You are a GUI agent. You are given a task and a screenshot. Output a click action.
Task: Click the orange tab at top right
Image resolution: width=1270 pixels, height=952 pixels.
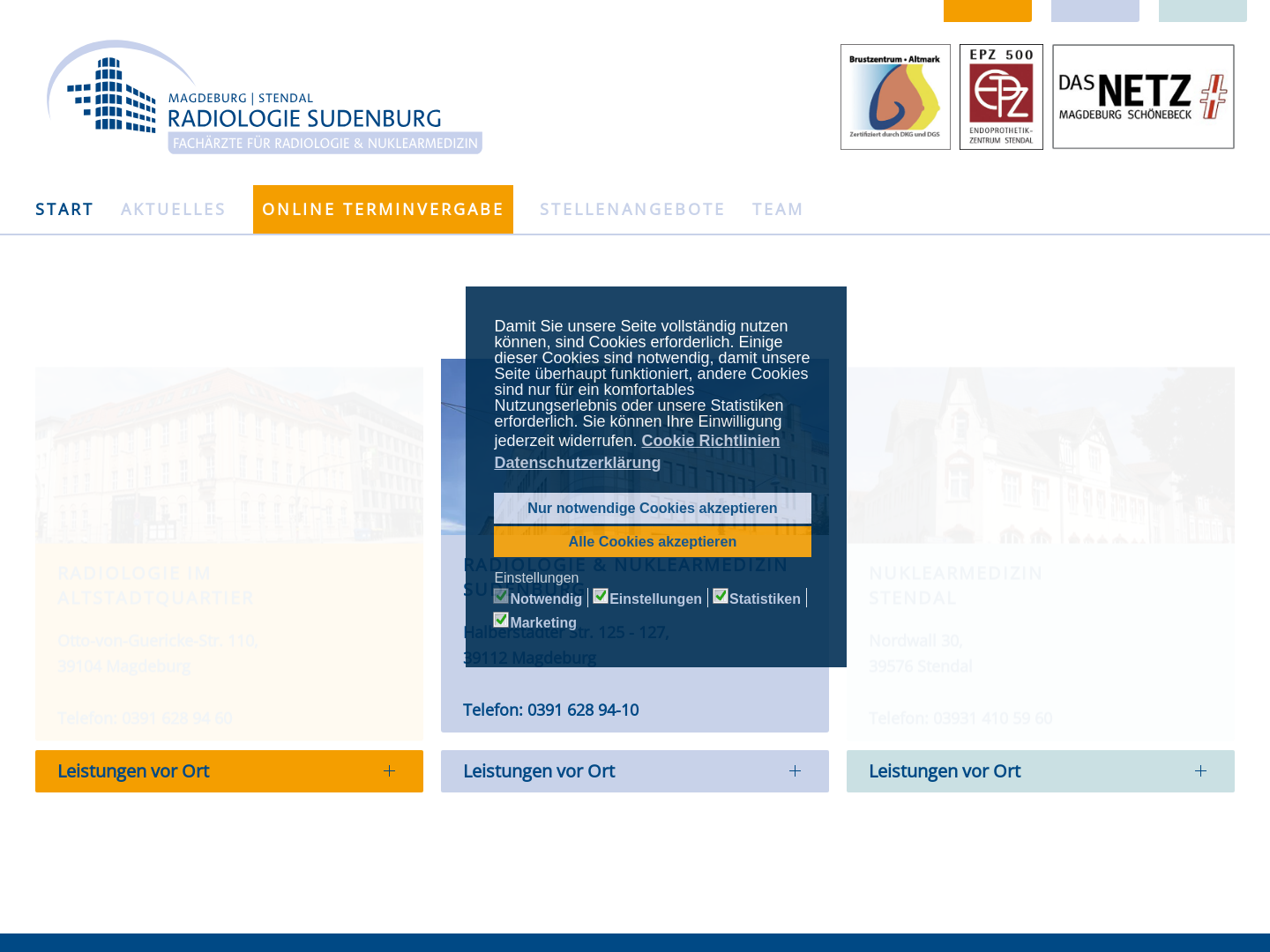[988, 11]
